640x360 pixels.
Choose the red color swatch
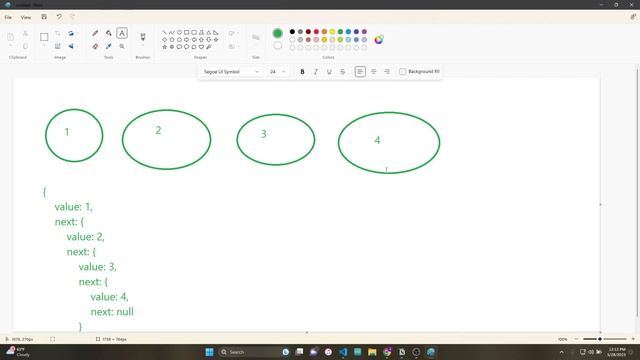(x=316, y=31)
